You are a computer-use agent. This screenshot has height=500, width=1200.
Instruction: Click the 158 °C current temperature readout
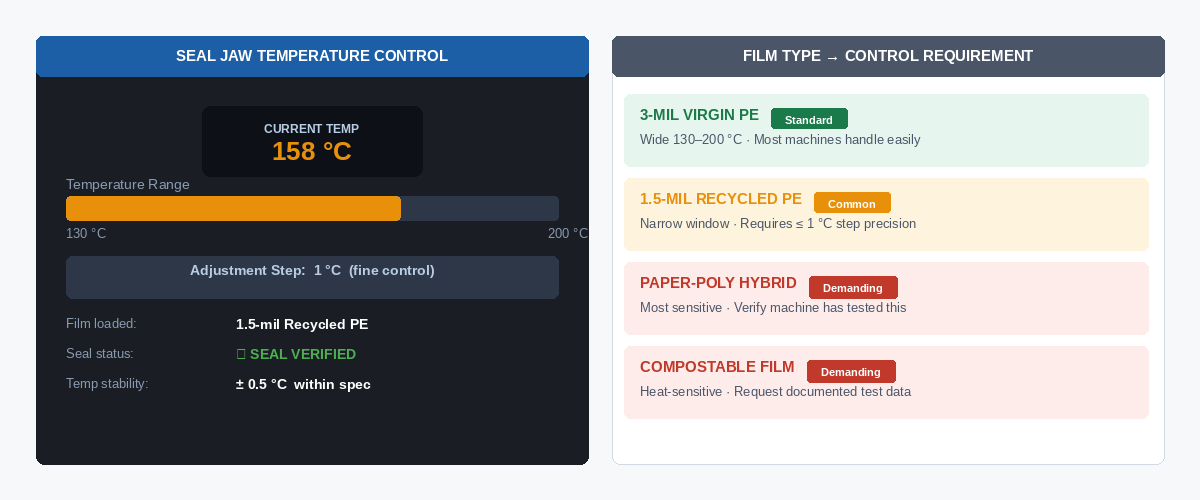point(312,151)
